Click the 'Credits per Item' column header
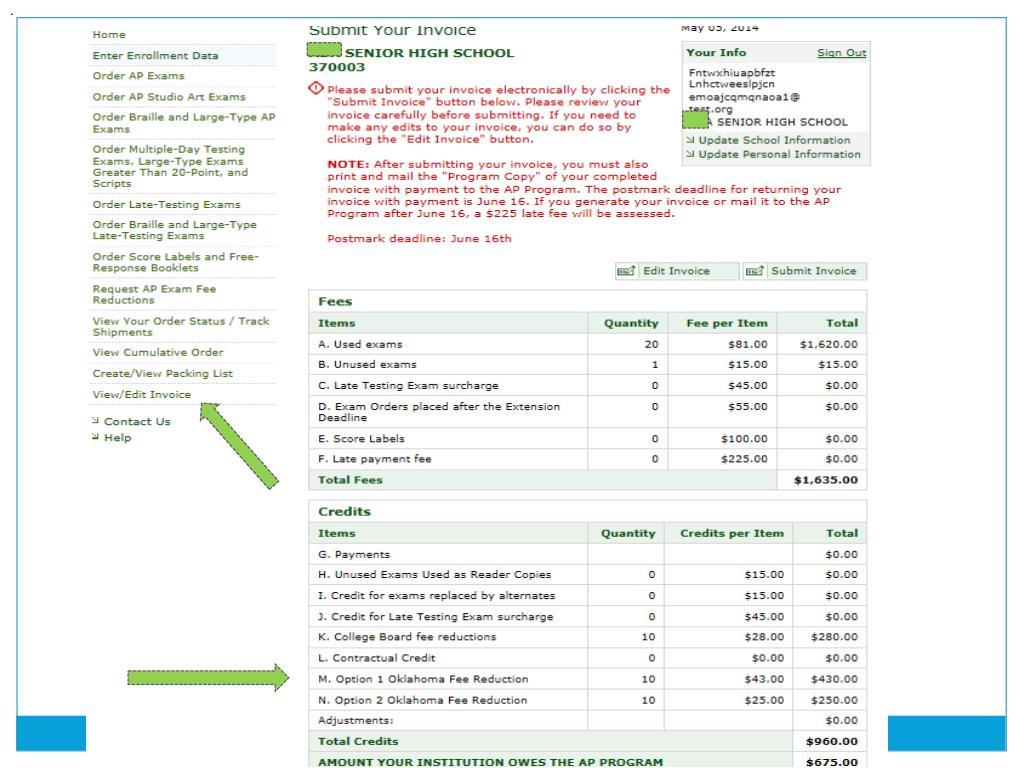Viewport: 1024px width, 768px height. 731,534
